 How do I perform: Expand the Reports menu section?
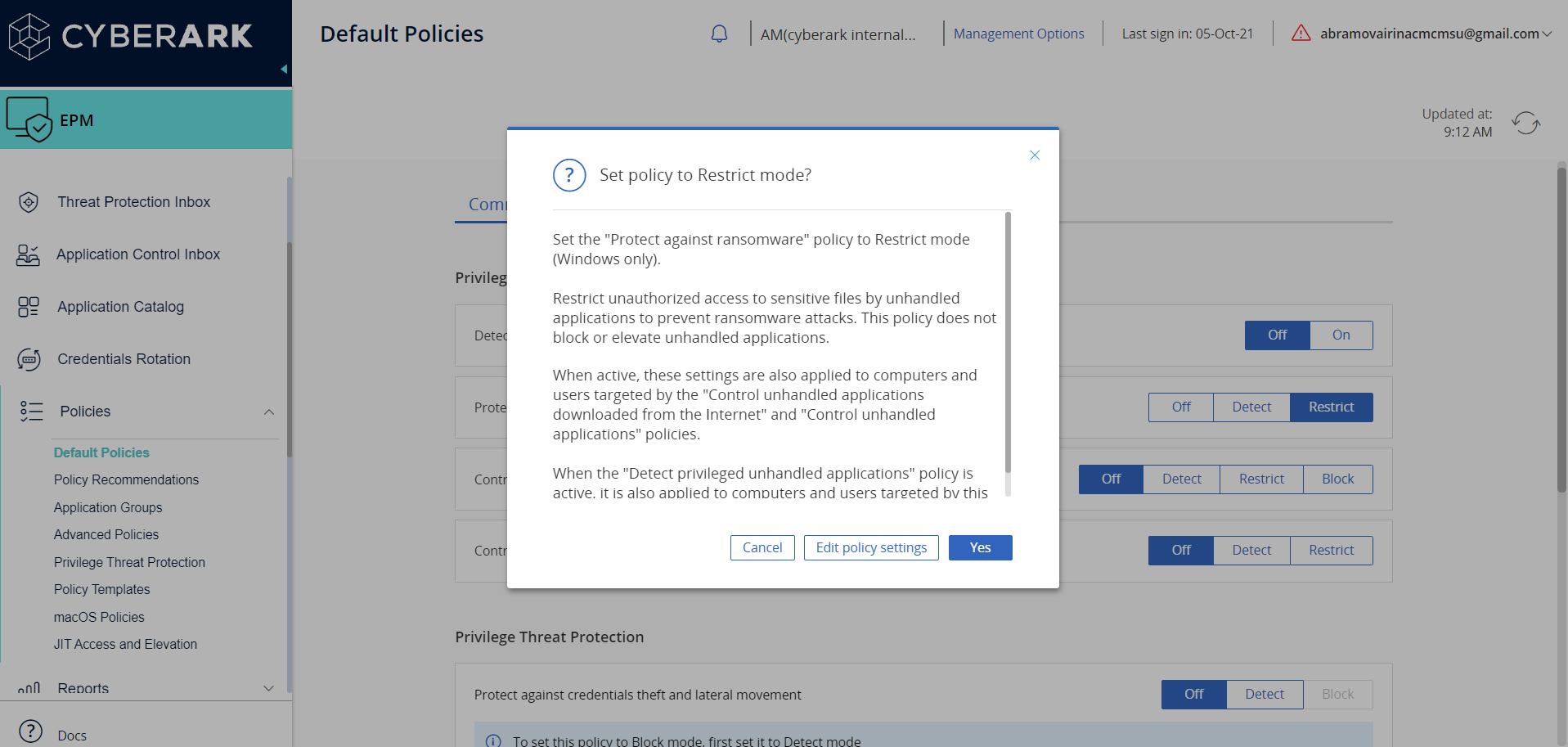pos(268,688)
